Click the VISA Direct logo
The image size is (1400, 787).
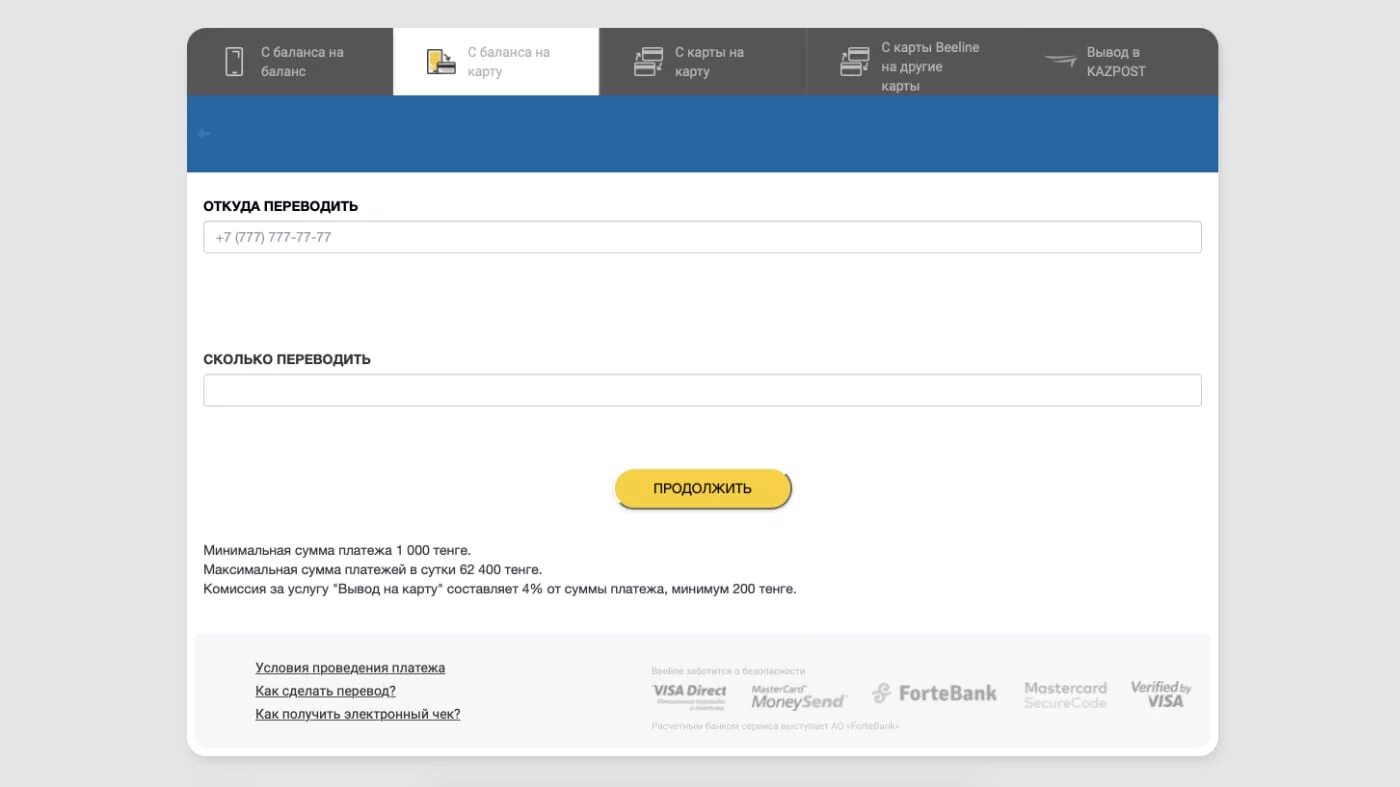(689, 695)
